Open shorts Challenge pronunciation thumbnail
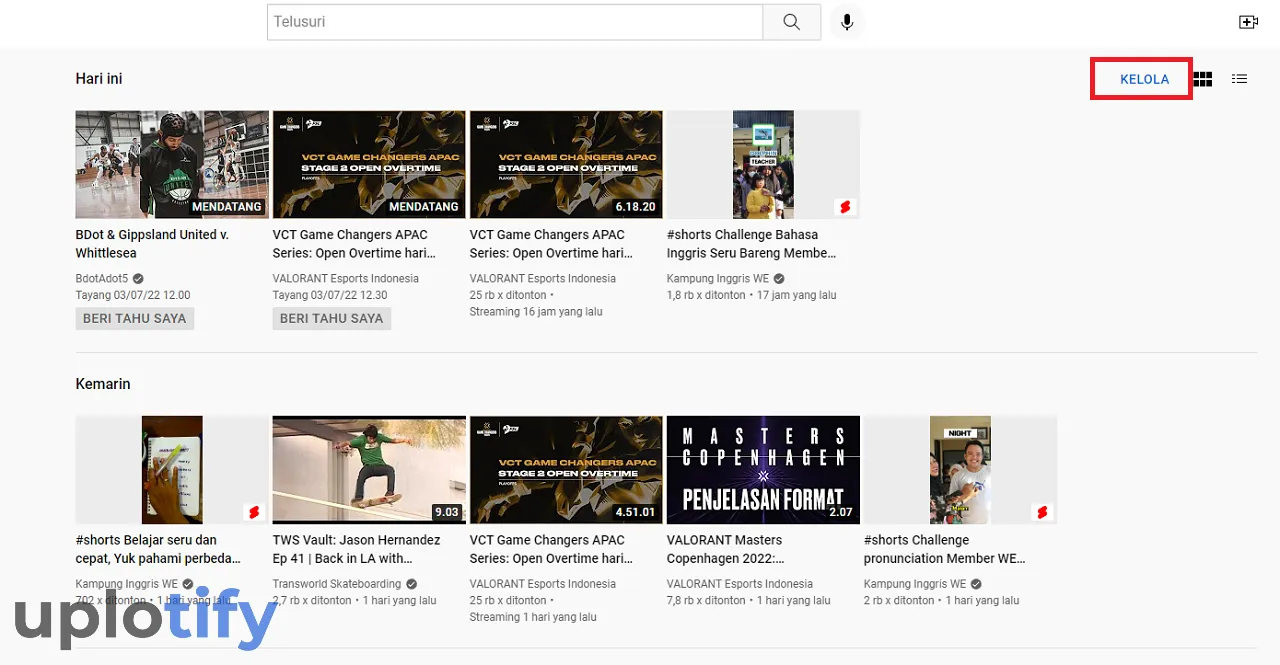Viewport: 1280px width, 665px height. click(960, 470)
